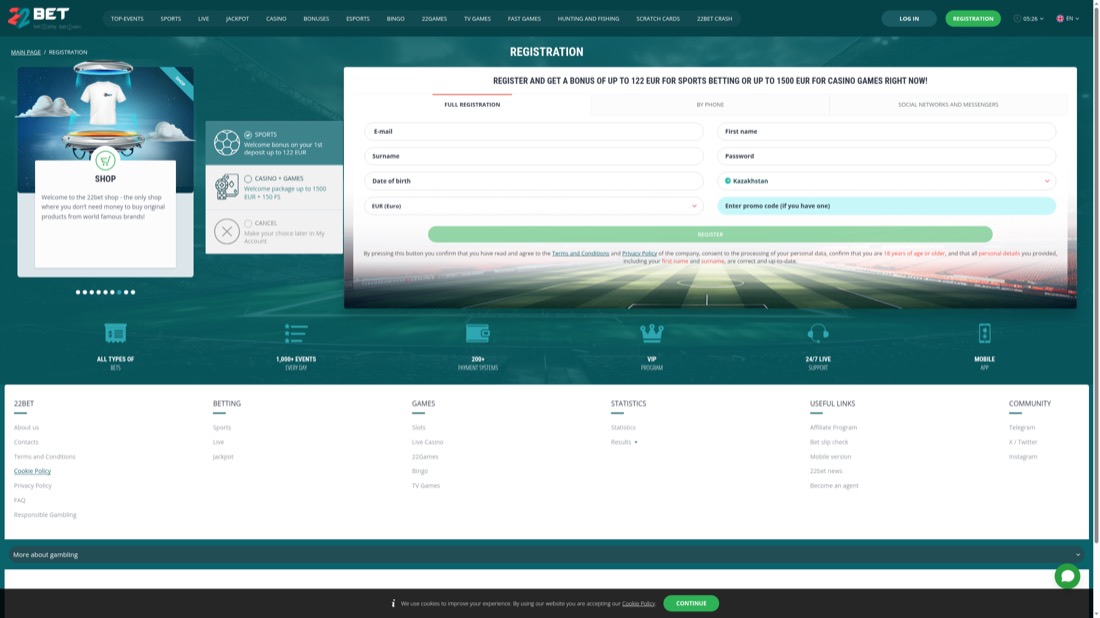
Task: Open 22Games in the top menu
Action: (434, 19)
